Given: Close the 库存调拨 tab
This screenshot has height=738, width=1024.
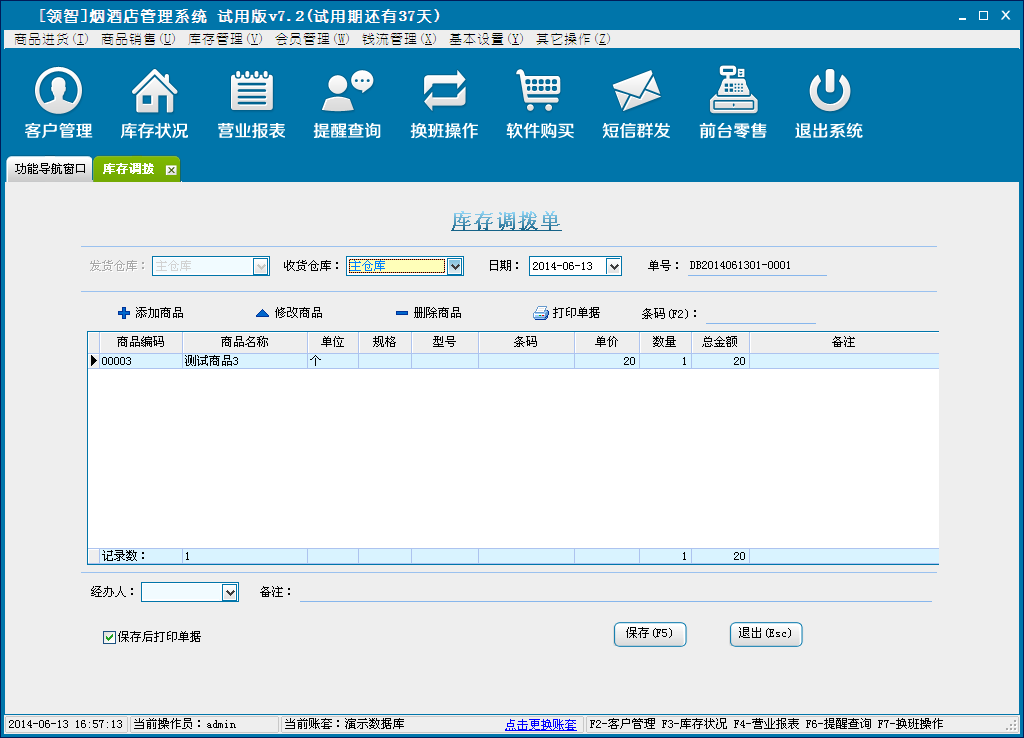Looking at the screenshot, I should [x=171, y=170].
